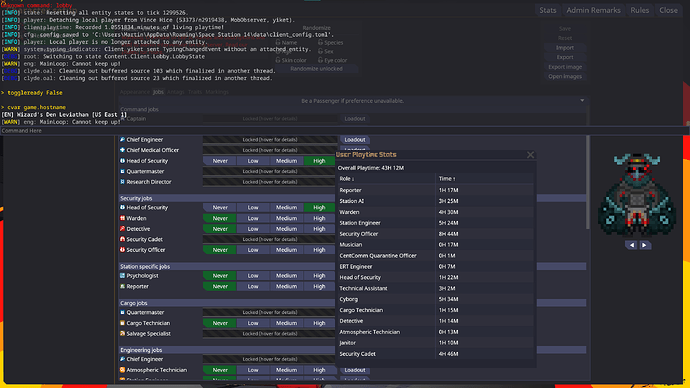This screenshot has width=690, height=388.
Task: Set Warden priority to High
Action: [x=319, y=218]
